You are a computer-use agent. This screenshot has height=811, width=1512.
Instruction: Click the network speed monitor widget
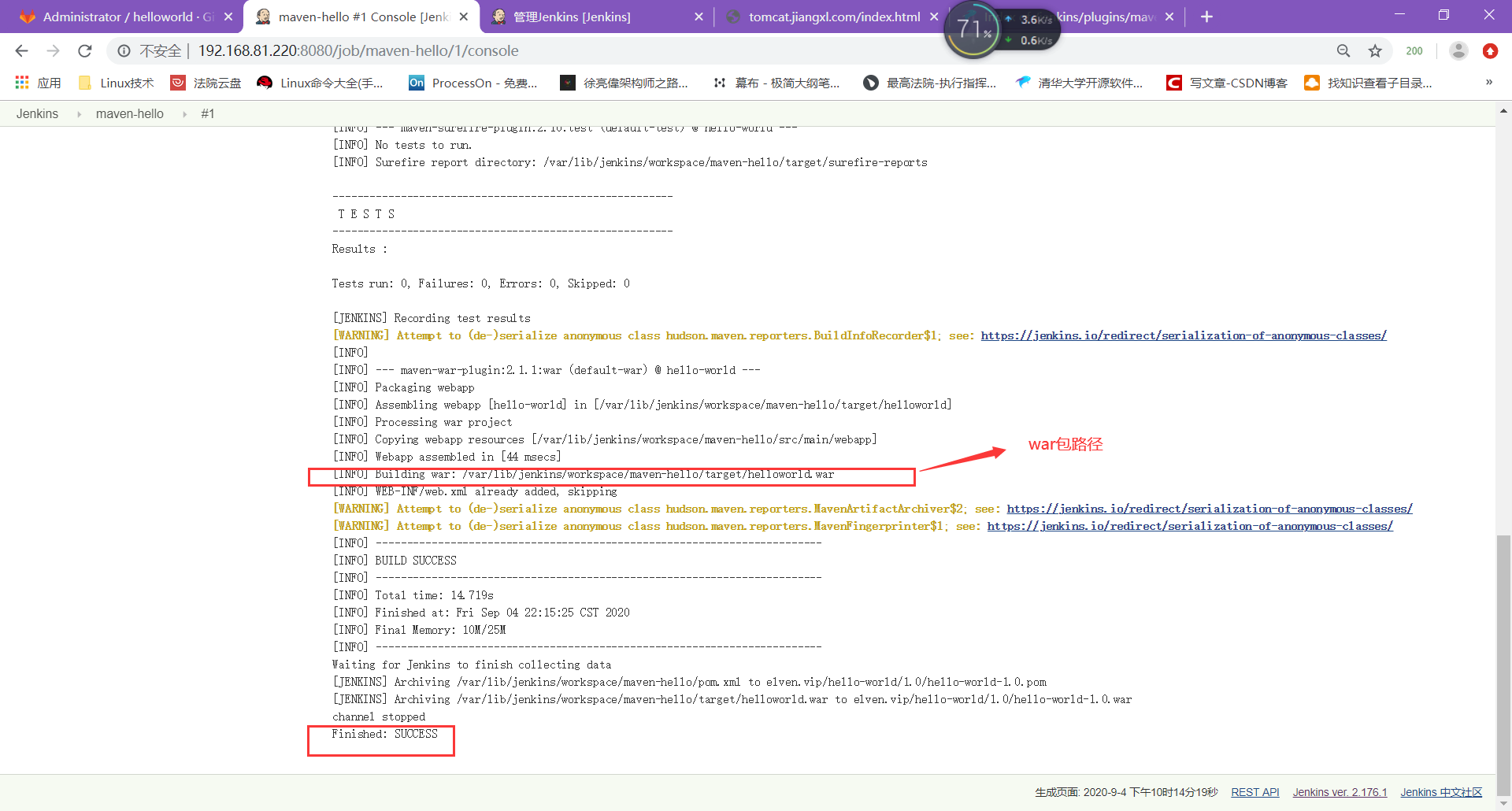click(1002, 30)
